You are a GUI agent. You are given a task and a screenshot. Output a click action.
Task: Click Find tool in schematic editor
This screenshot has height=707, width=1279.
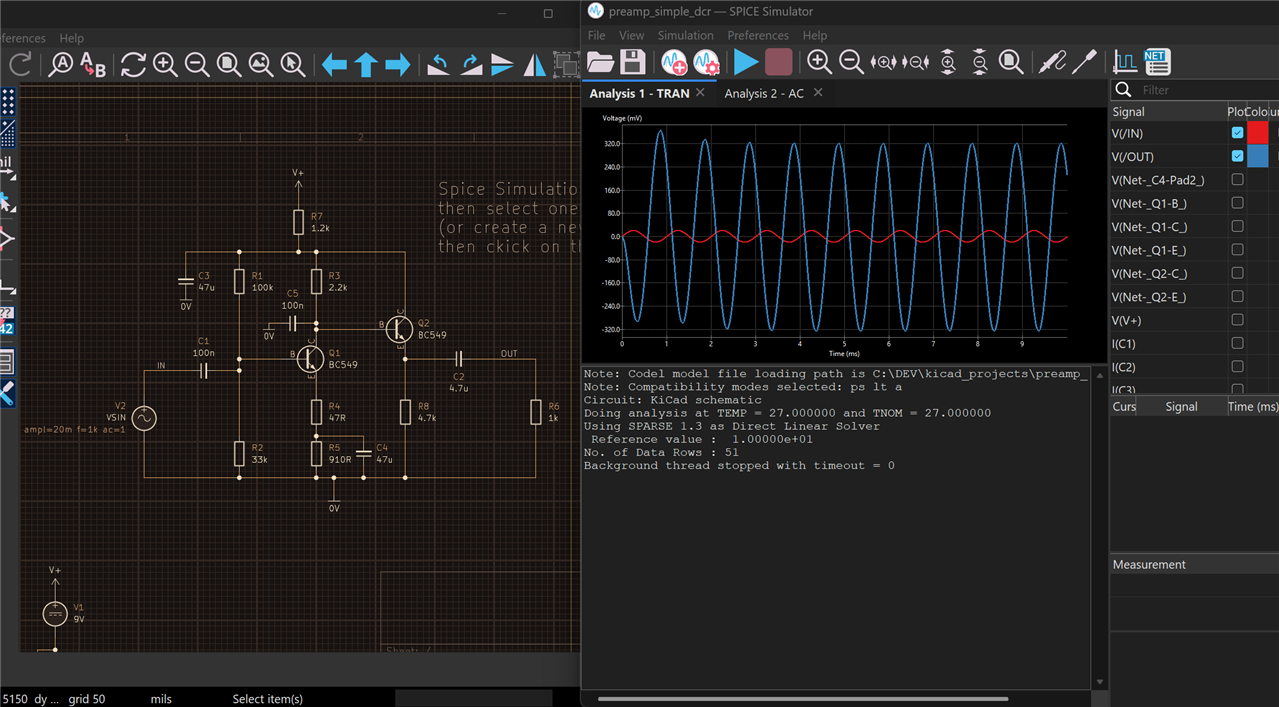click(61, 66)
